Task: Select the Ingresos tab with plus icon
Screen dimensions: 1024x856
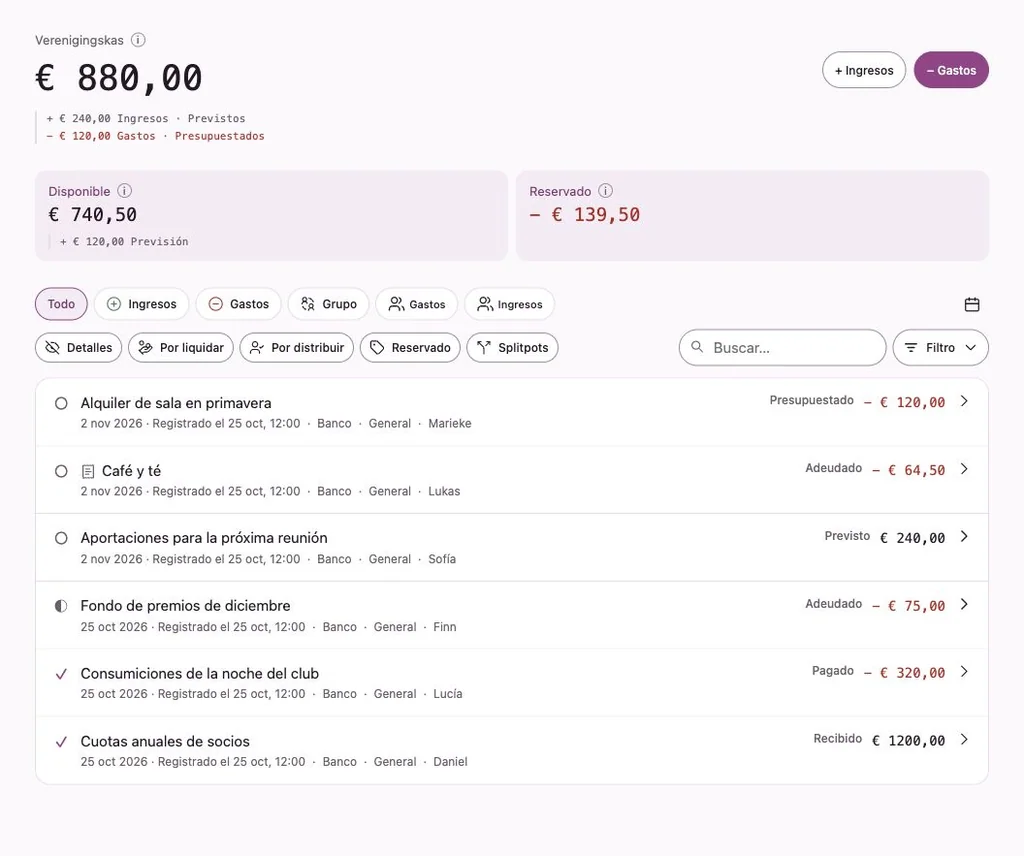Action: point(142,304)
